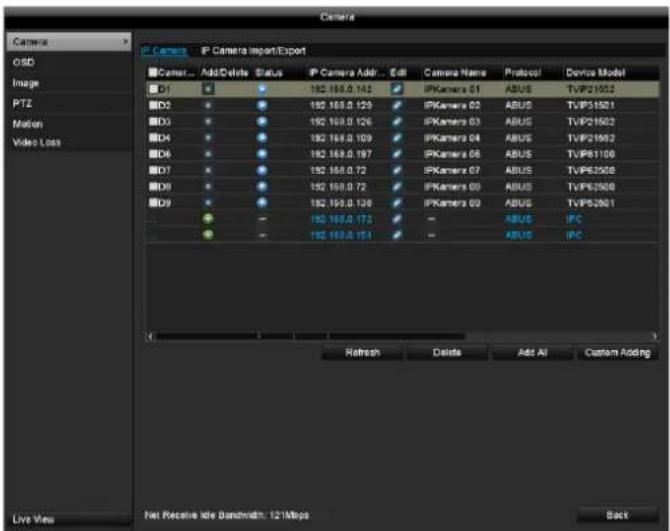Click the status icon in the D4 row
The width and height of the screenshot is (670, 531).
262,138
